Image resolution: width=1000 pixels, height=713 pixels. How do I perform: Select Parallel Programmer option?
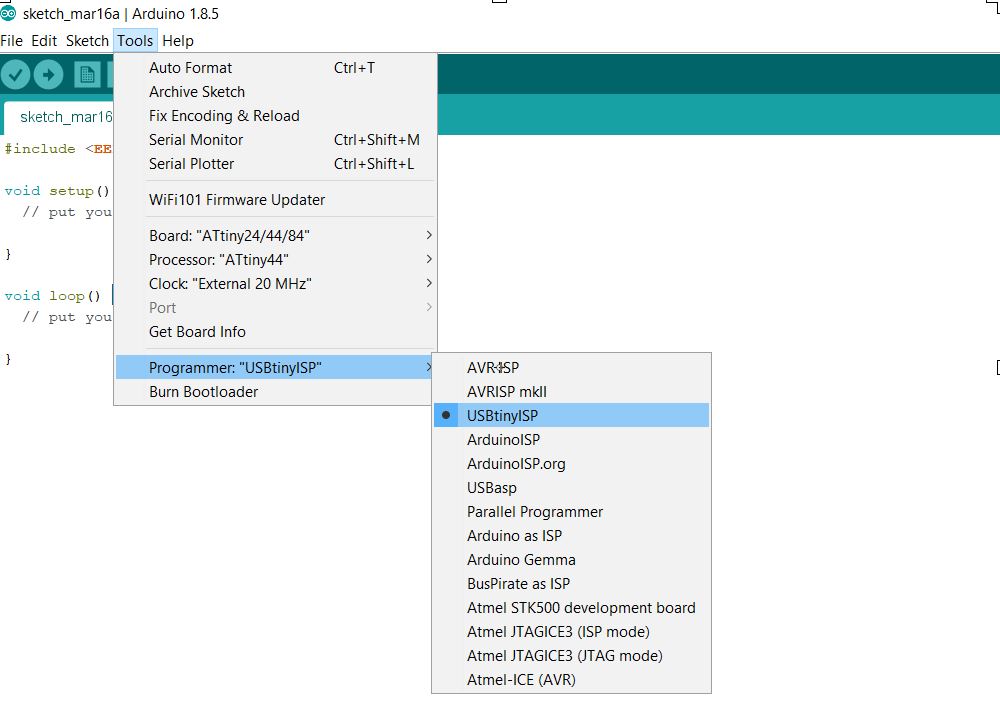pyautogui.click(x=571, y=511)
